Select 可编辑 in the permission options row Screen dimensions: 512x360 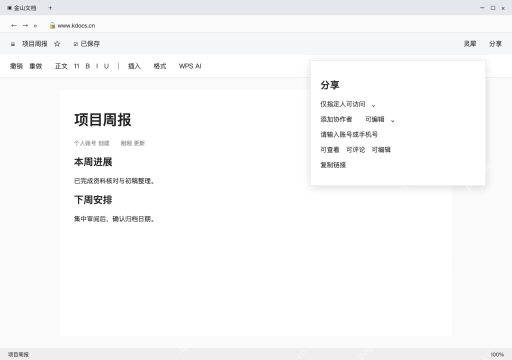point(381,150)
